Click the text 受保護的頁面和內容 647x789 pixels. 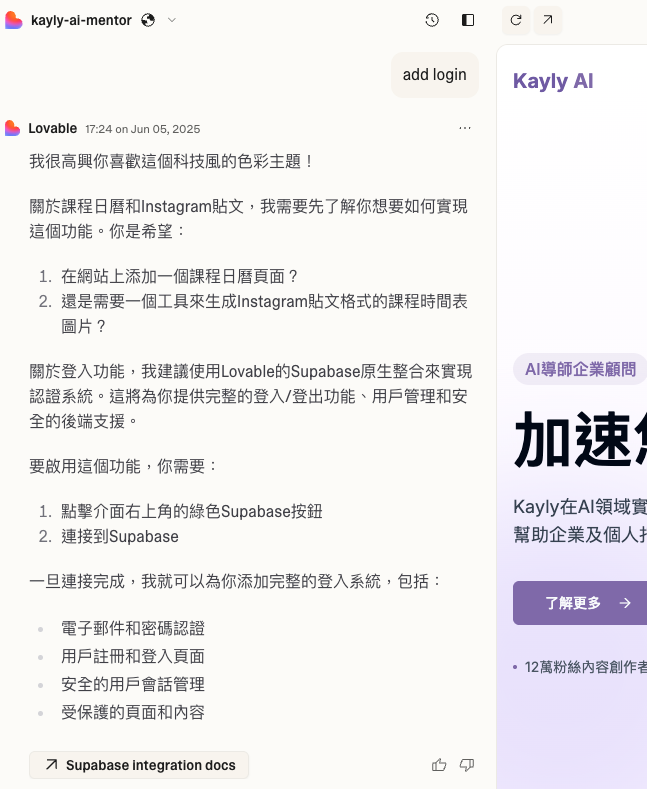(133, 712)
